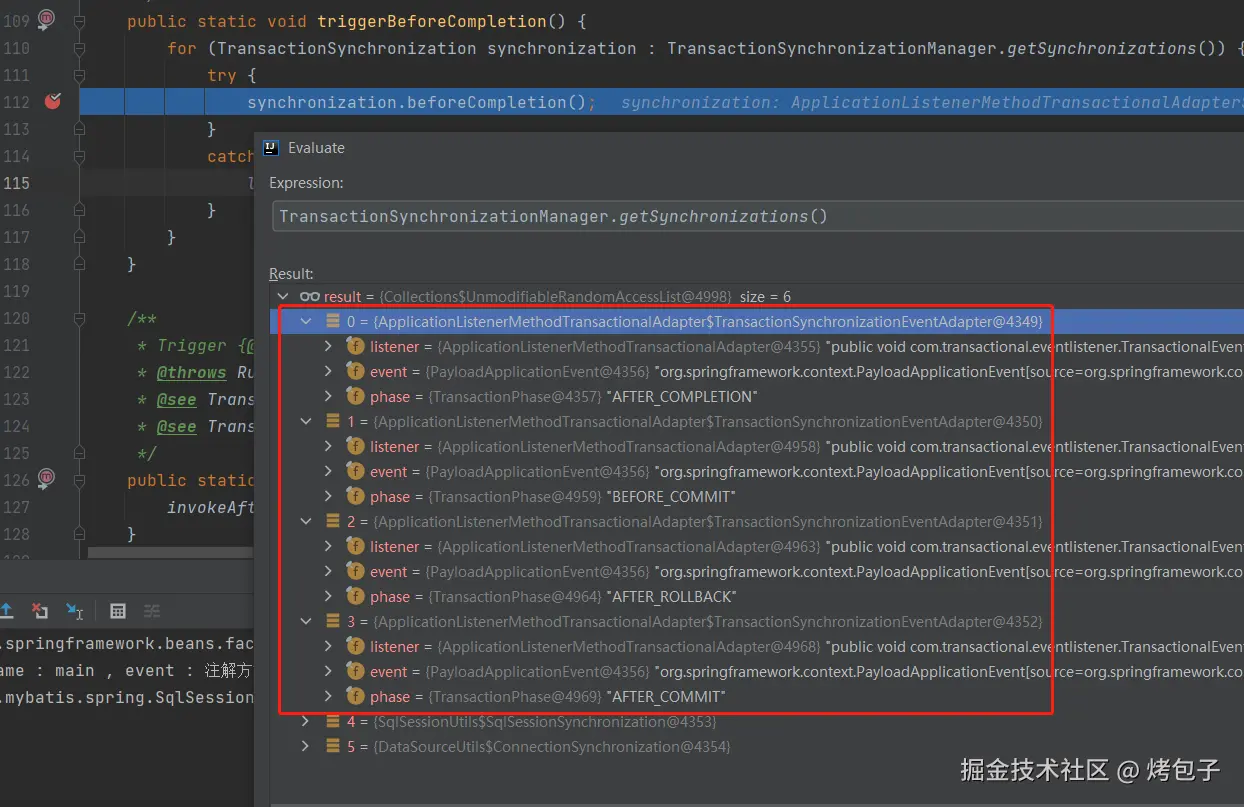Screen dimensions: 1244x807
Task: Click the Expression input field
Action: point(758,216)
